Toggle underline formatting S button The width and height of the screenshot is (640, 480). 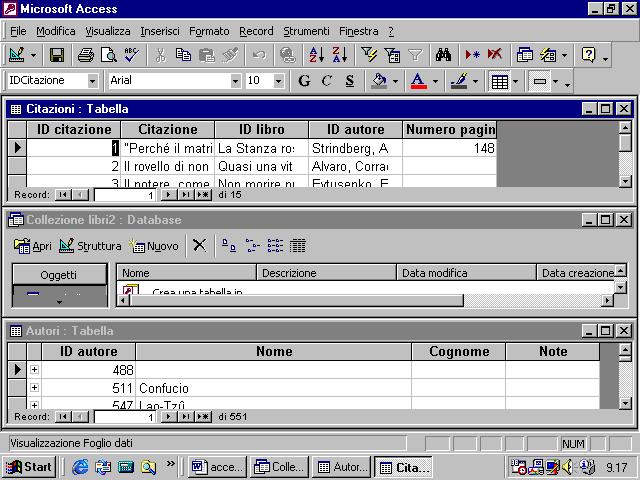(349, 81)
